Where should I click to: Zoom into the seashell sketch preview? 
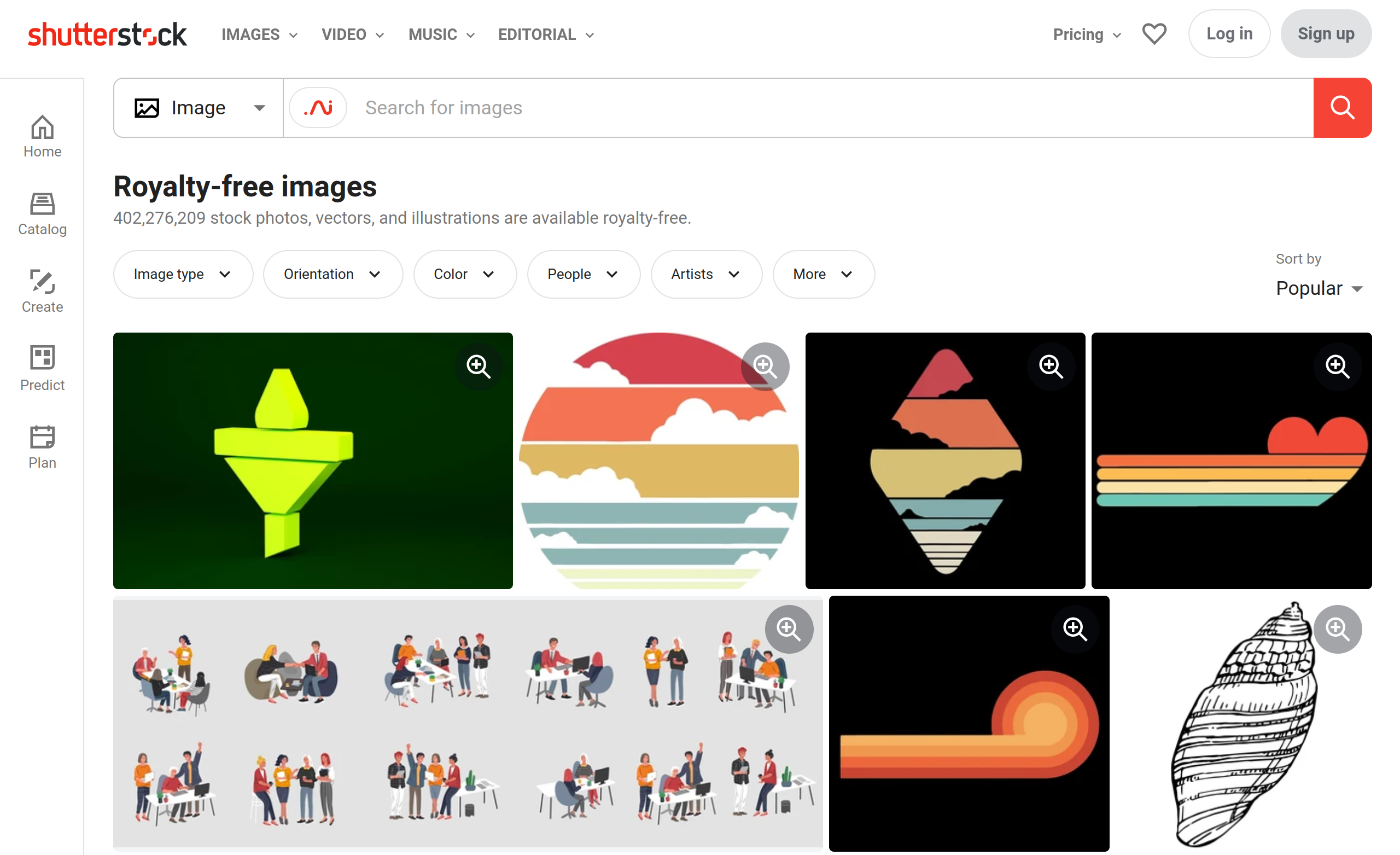1338,629
